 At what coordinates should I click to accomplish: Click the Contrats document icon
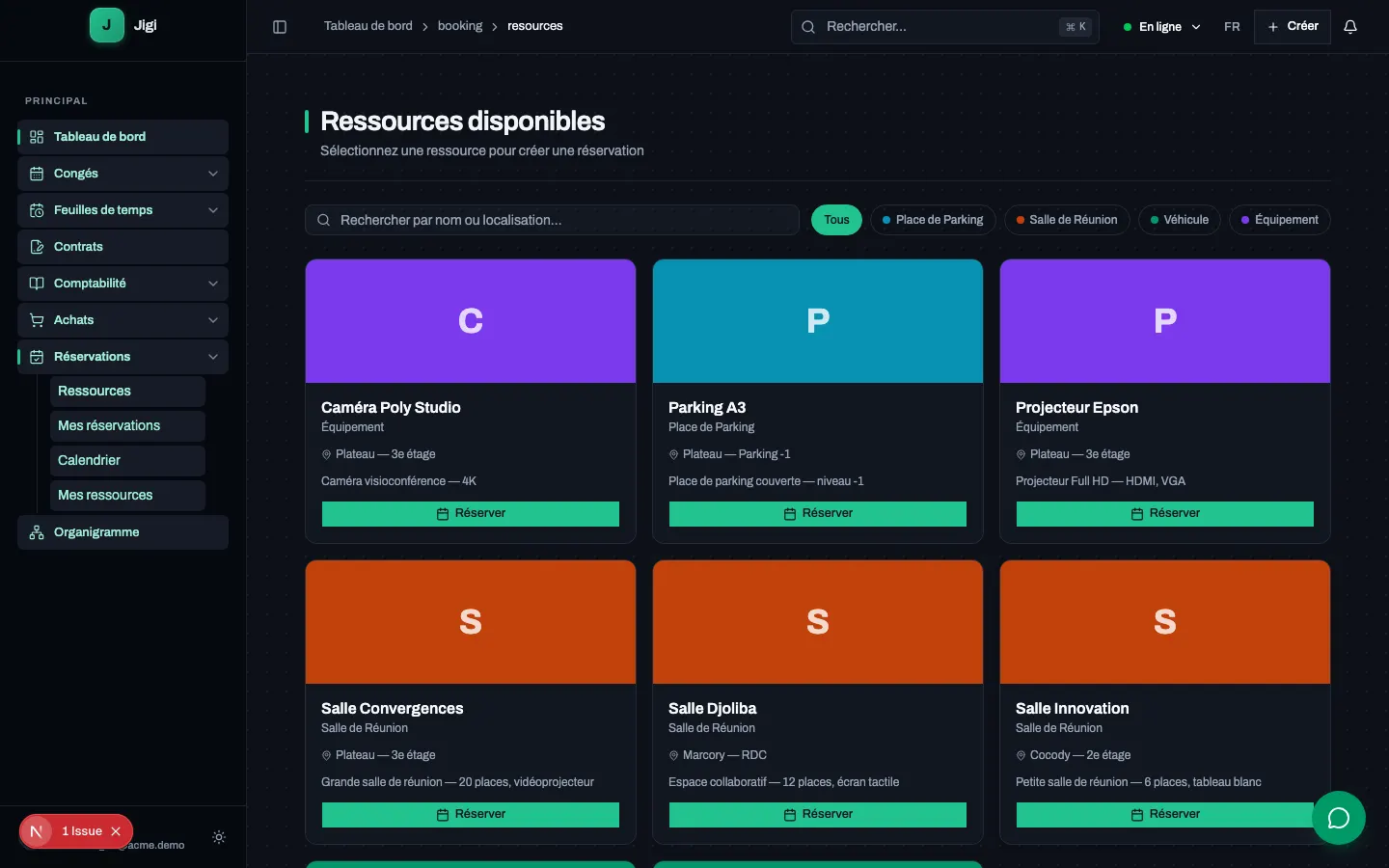pyautogui.click(x=37, y=247)
